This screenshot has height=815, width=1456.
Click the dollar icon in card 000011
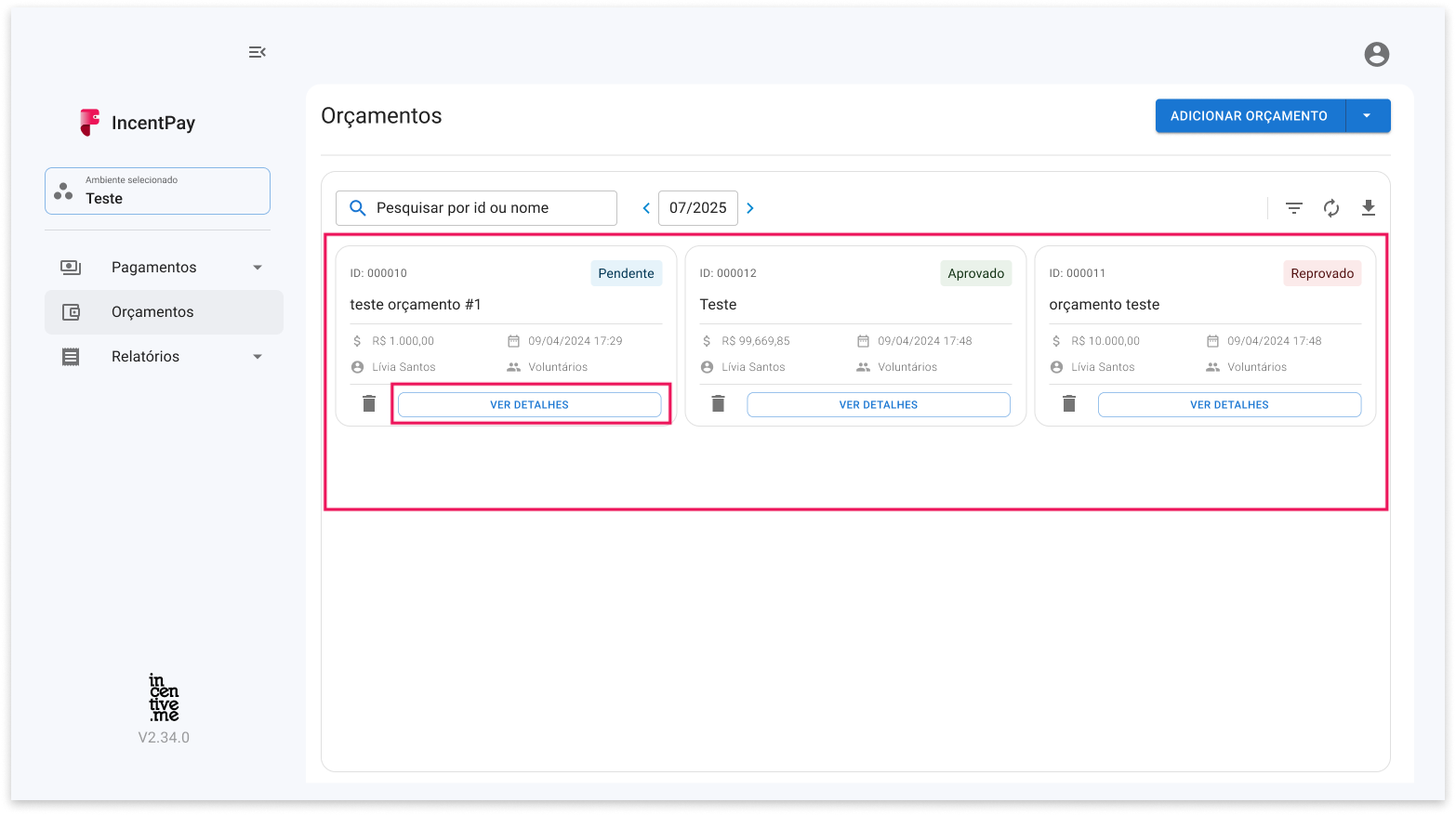1056,341
